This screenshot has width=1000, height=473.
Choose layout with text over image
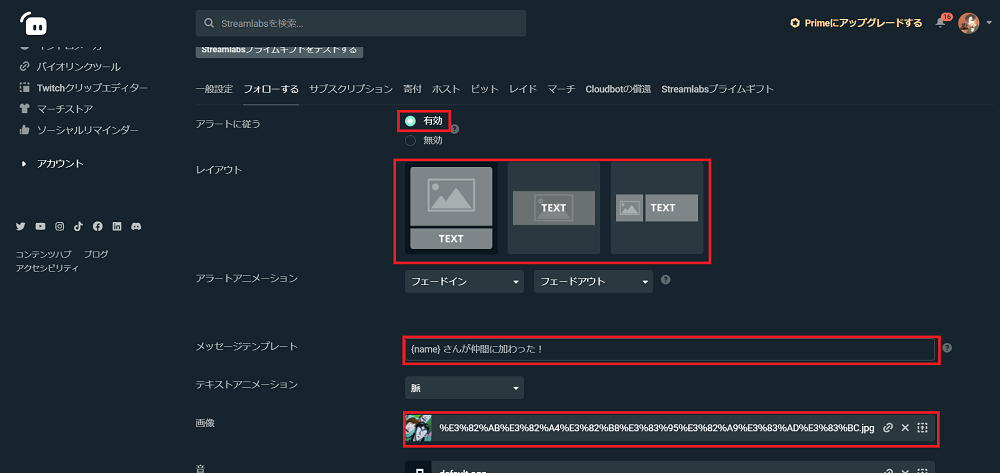(554, 208)
